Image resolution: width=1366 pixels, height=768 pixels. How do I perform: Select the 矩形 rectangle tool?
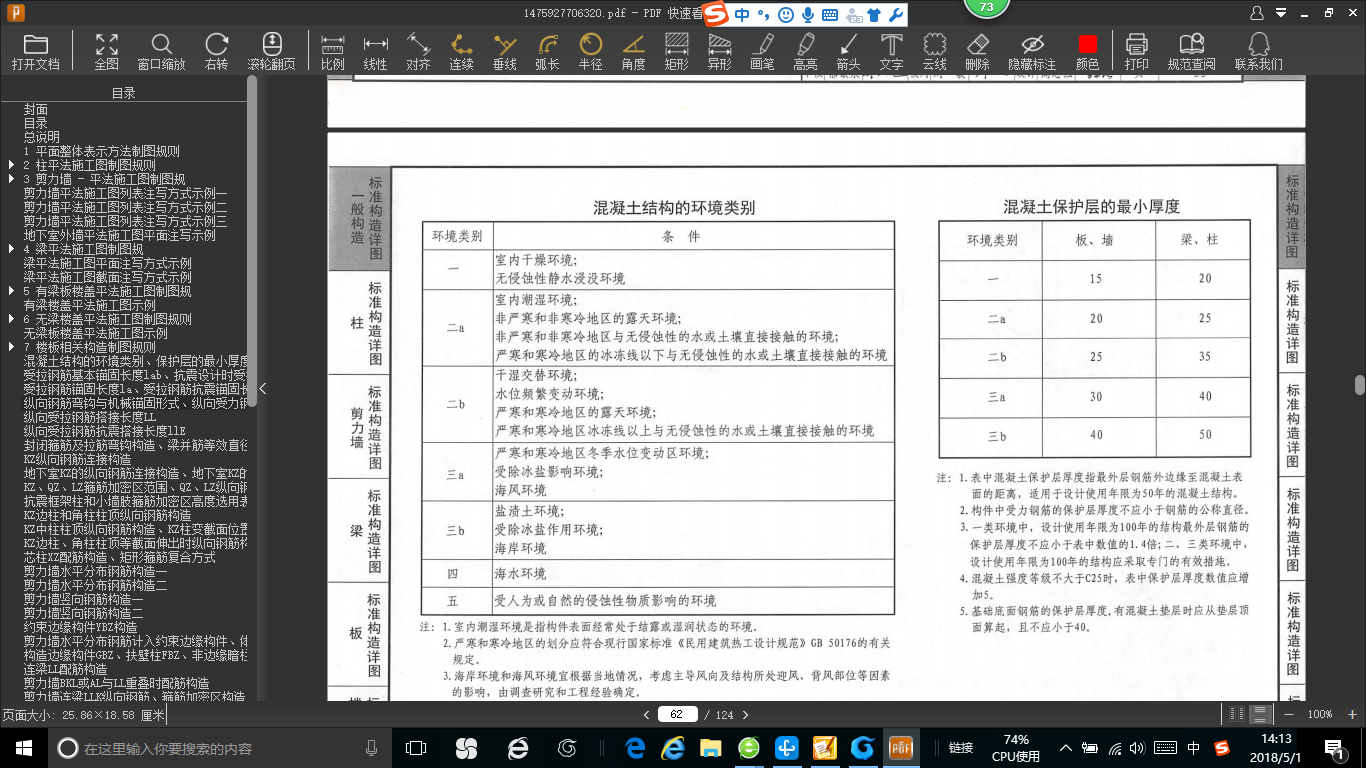(677, 51)
